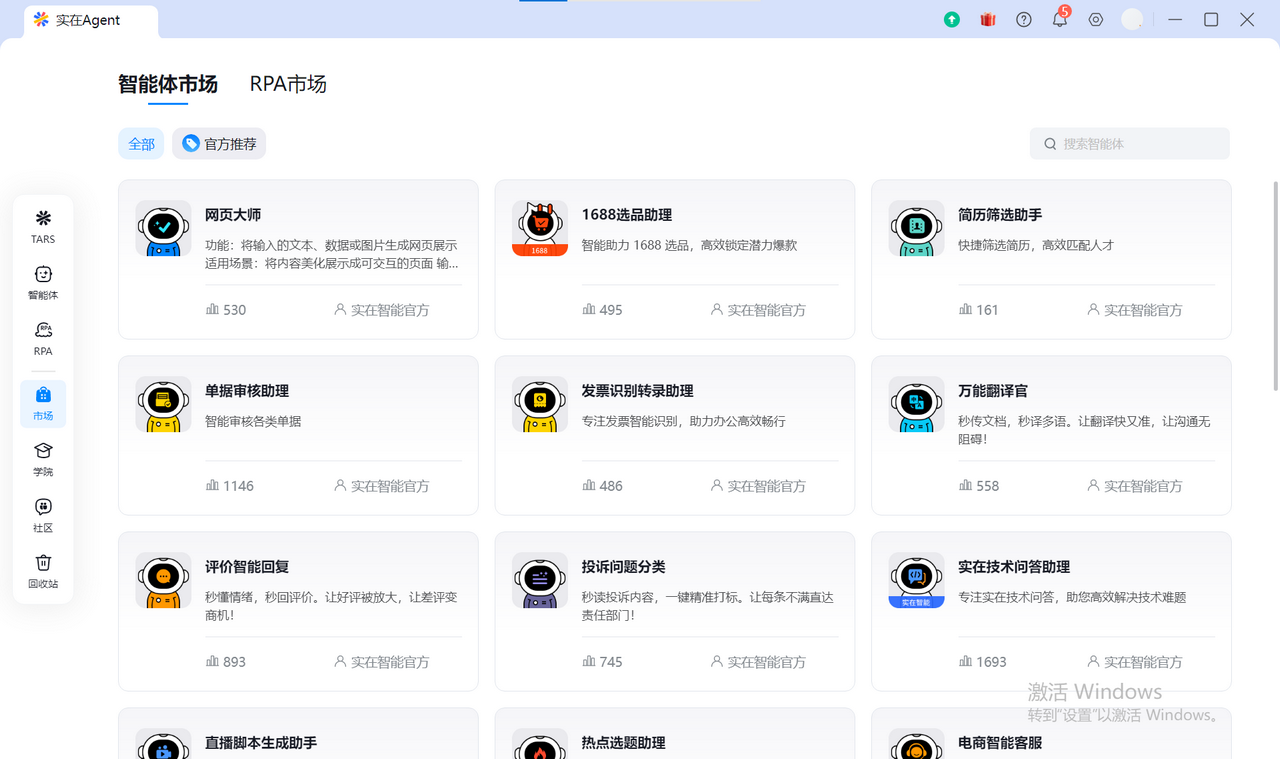1280x759 pixels.
Task: Open the 直播脚本生成助手 card title
Action: pos(261,743)
